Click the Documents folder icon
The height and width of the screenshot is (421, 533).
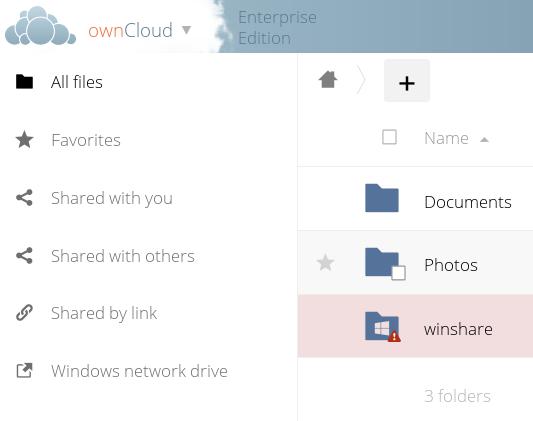point(382,198)
